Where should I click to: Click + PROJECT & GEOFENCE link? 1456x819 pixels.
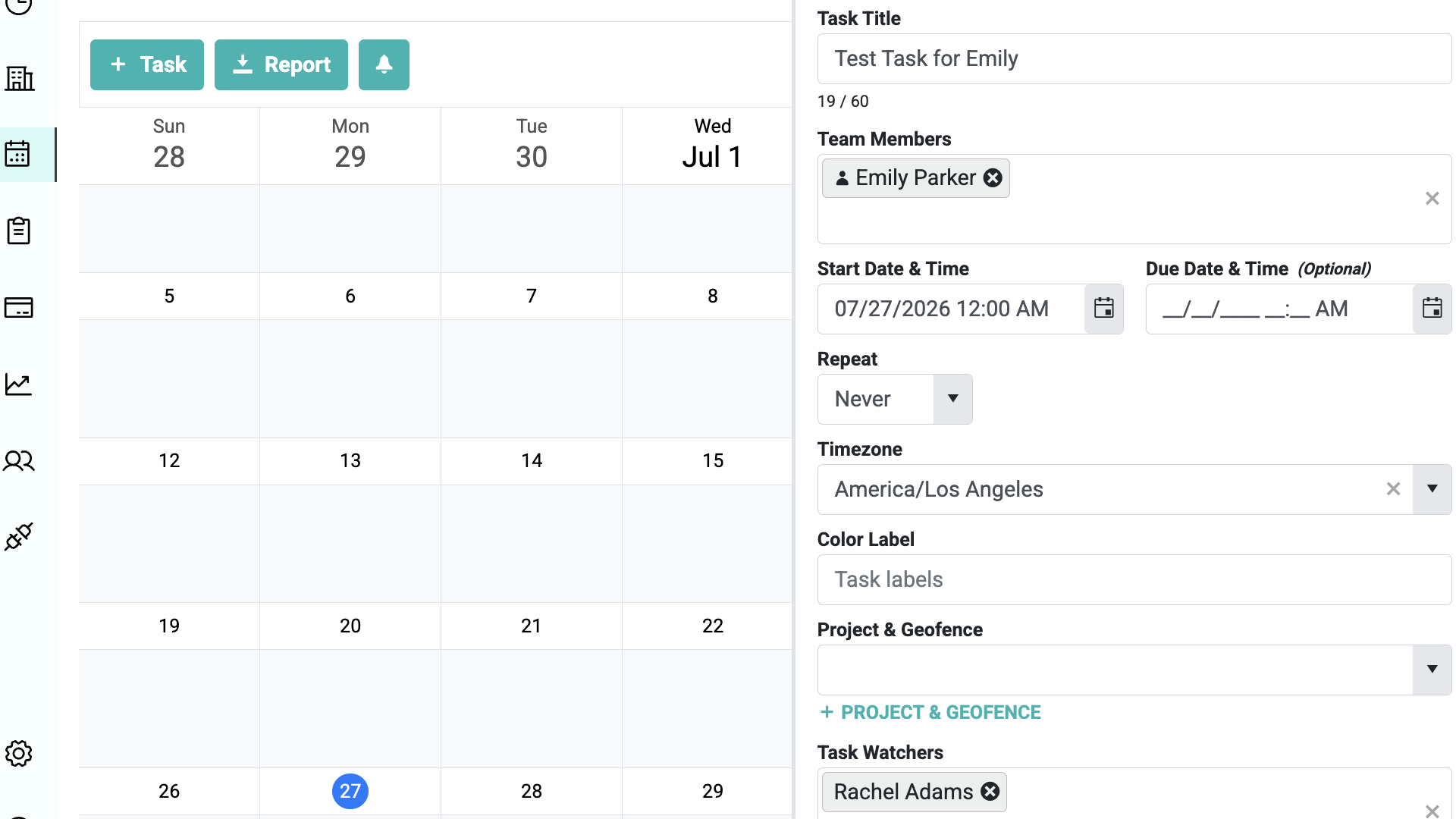coord(930,712)
